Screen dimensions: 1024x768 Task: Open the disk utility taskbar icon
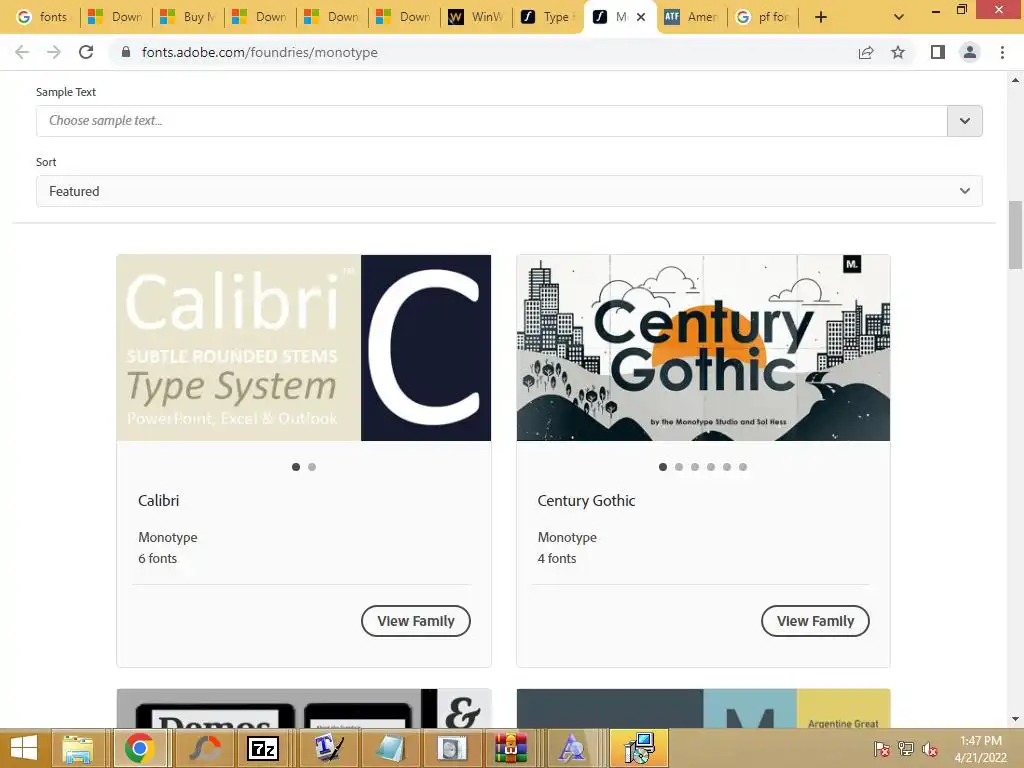pos(452,748)
